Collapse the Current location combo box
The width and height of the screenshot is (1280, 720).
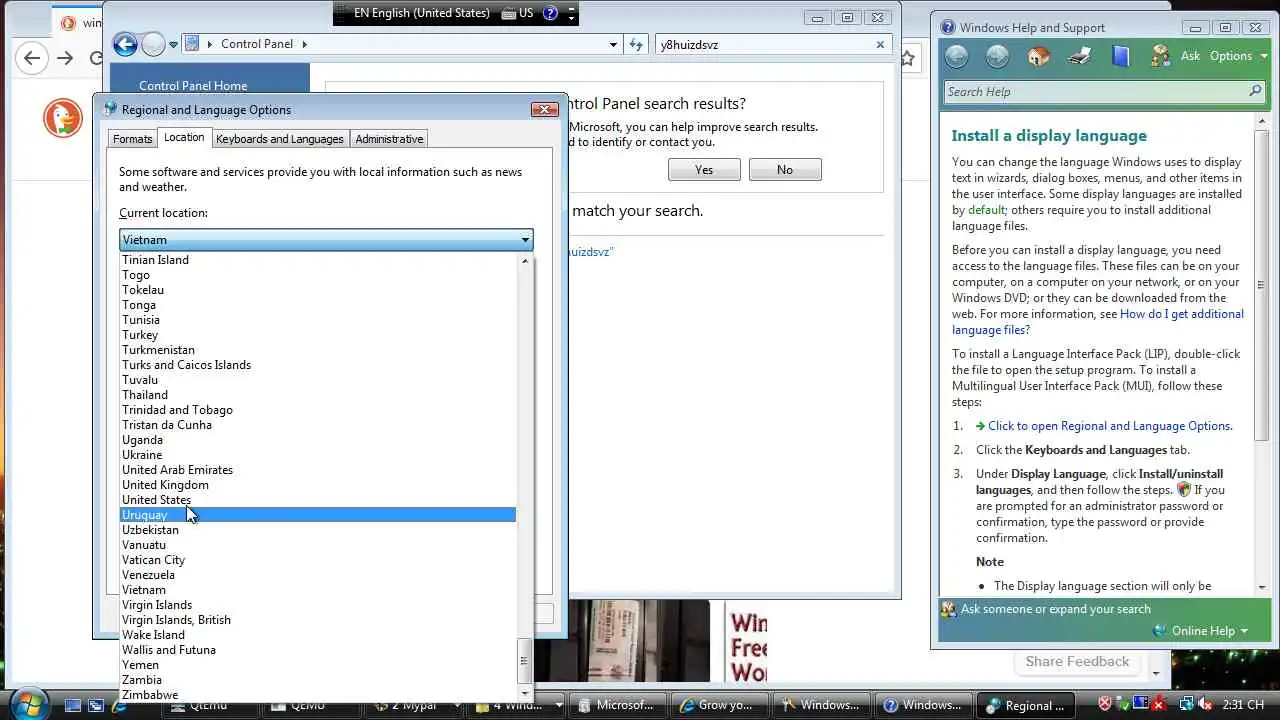[525, 240]
